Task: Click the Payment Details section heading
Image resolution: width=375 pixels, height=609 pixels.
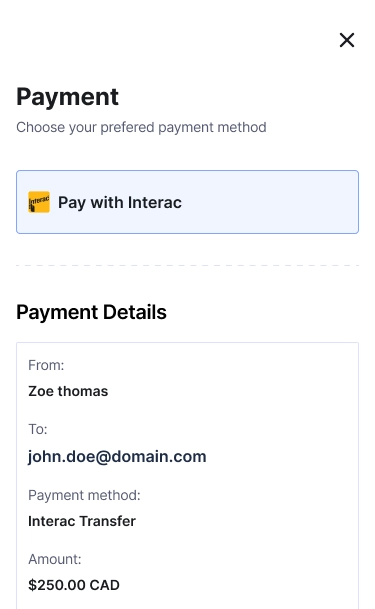Action: 91,312
